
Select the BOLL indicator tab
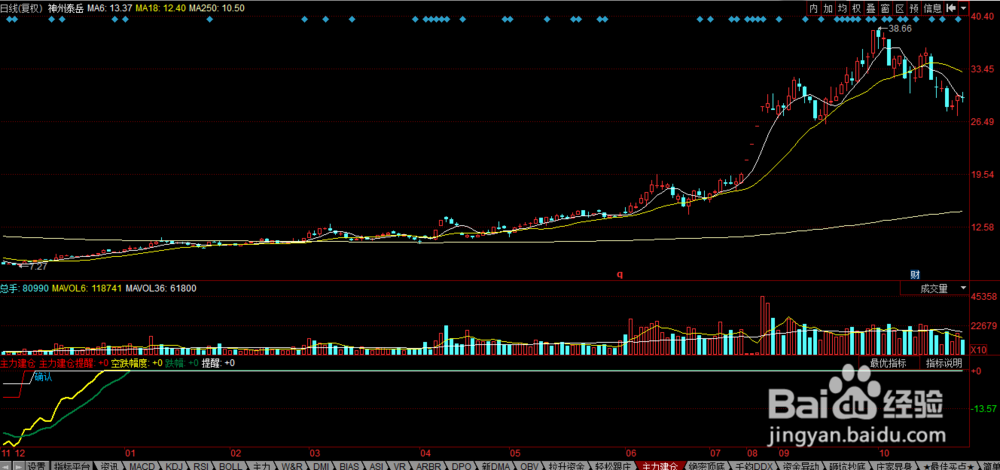(230, 466)
